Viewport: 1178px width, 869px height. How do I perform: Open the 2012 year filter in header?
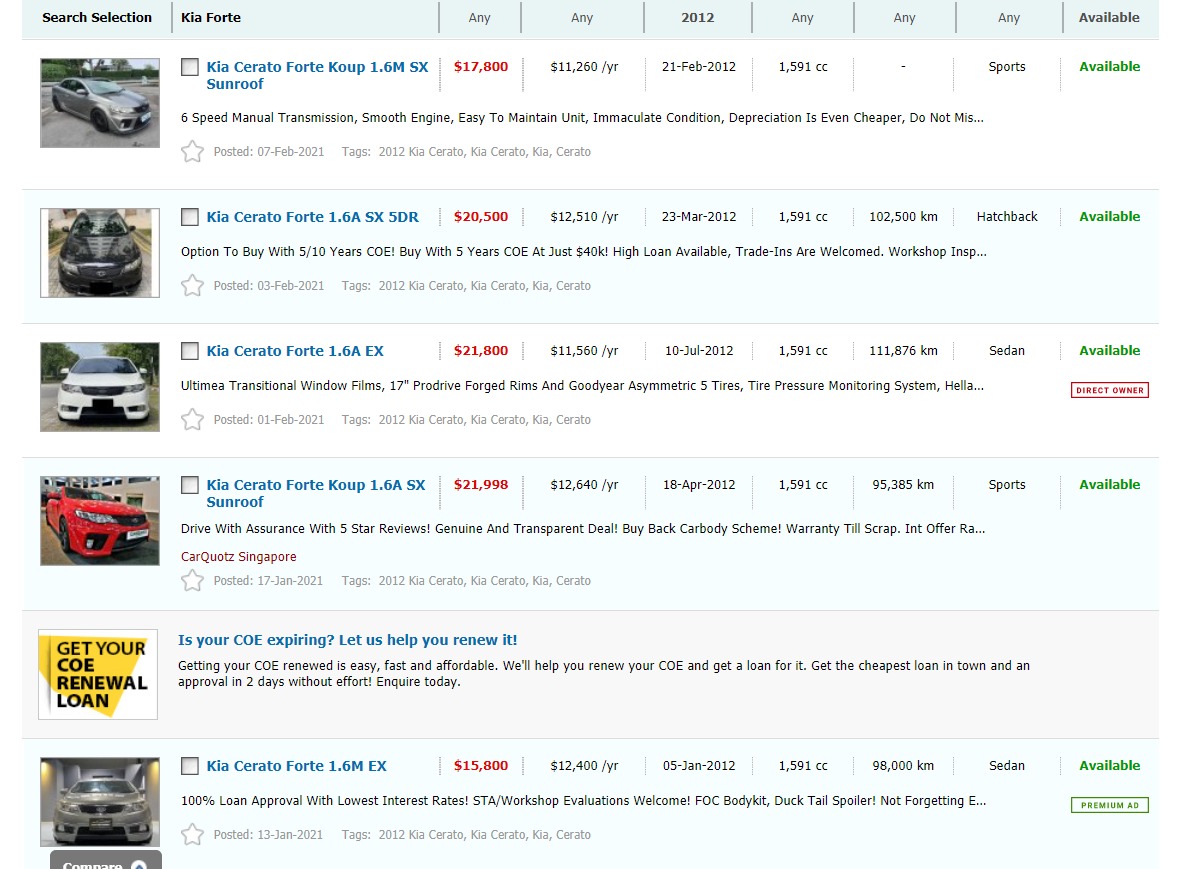click(x=697, y=18)
